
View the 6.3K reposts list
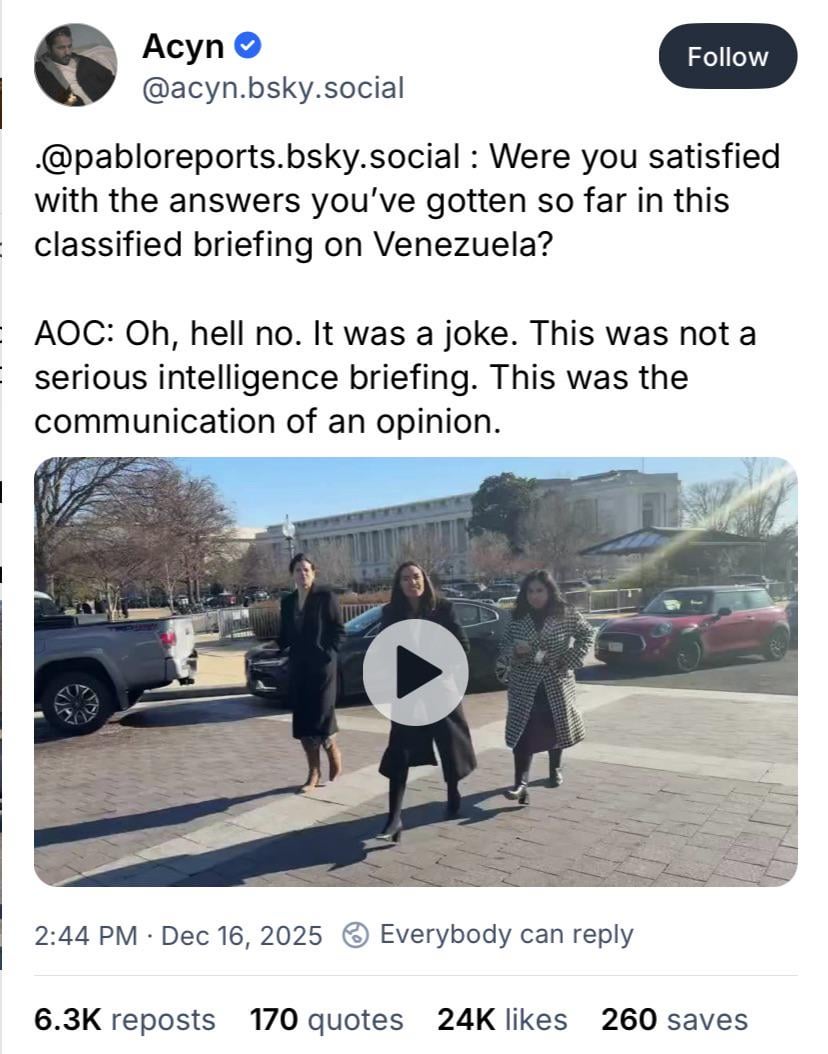(125, 1019)
